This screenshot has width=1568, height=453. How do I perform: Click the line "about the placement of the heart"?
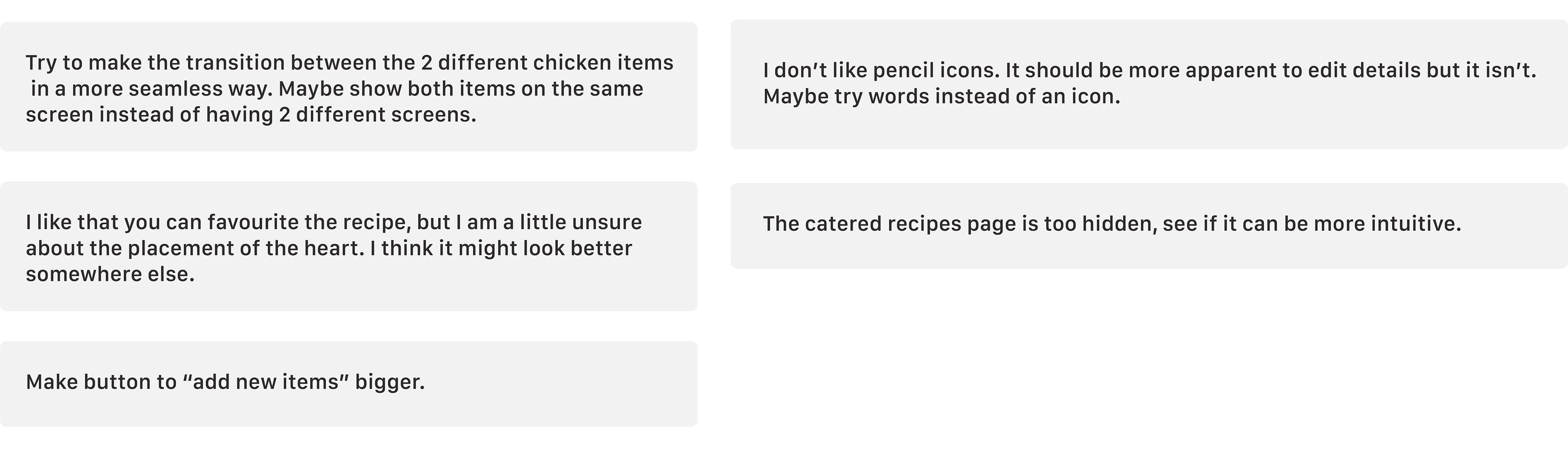coord(329,248)
